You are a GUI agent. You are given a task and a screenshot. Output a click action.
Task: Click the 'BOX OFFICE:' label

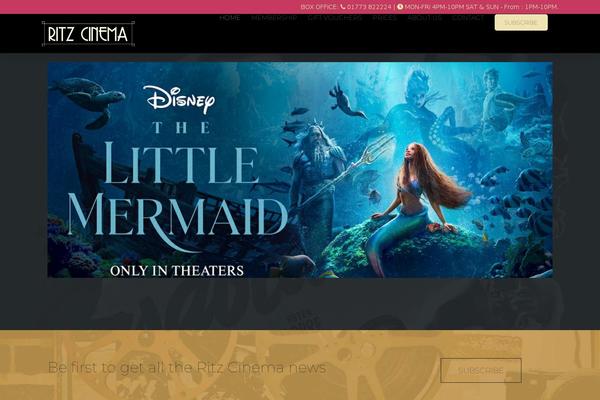click(x=319, y=7)
